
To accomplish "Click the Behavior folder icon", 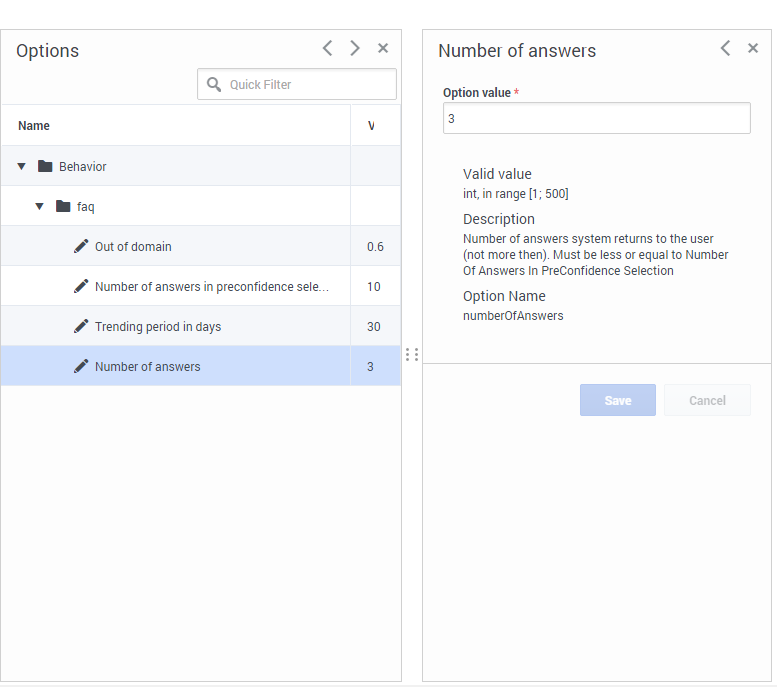I will coord(45,166).
